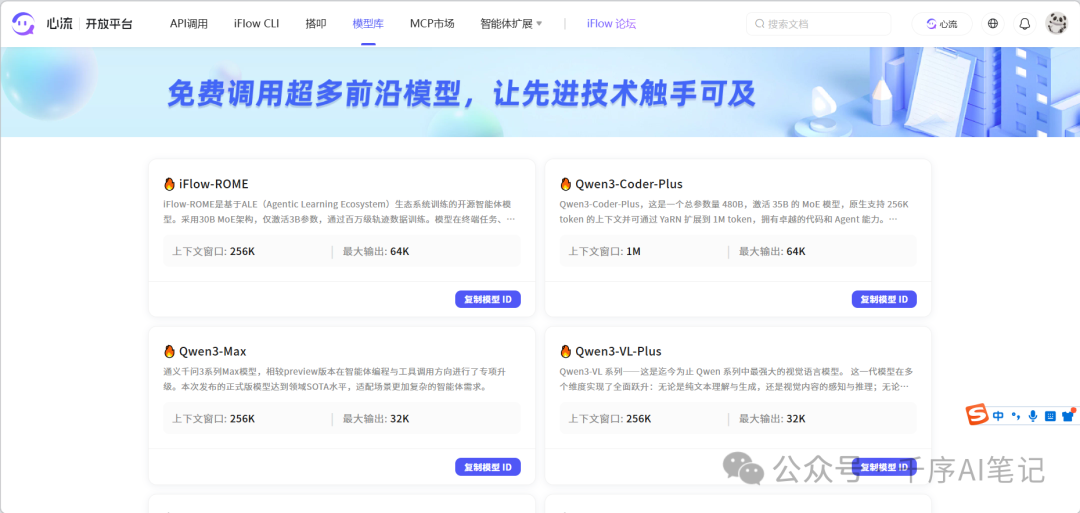This screenshot has height=513, width=1080.
Task: Click the flame icon beside Qwen3-Coder-Plus
Action: 565,184
